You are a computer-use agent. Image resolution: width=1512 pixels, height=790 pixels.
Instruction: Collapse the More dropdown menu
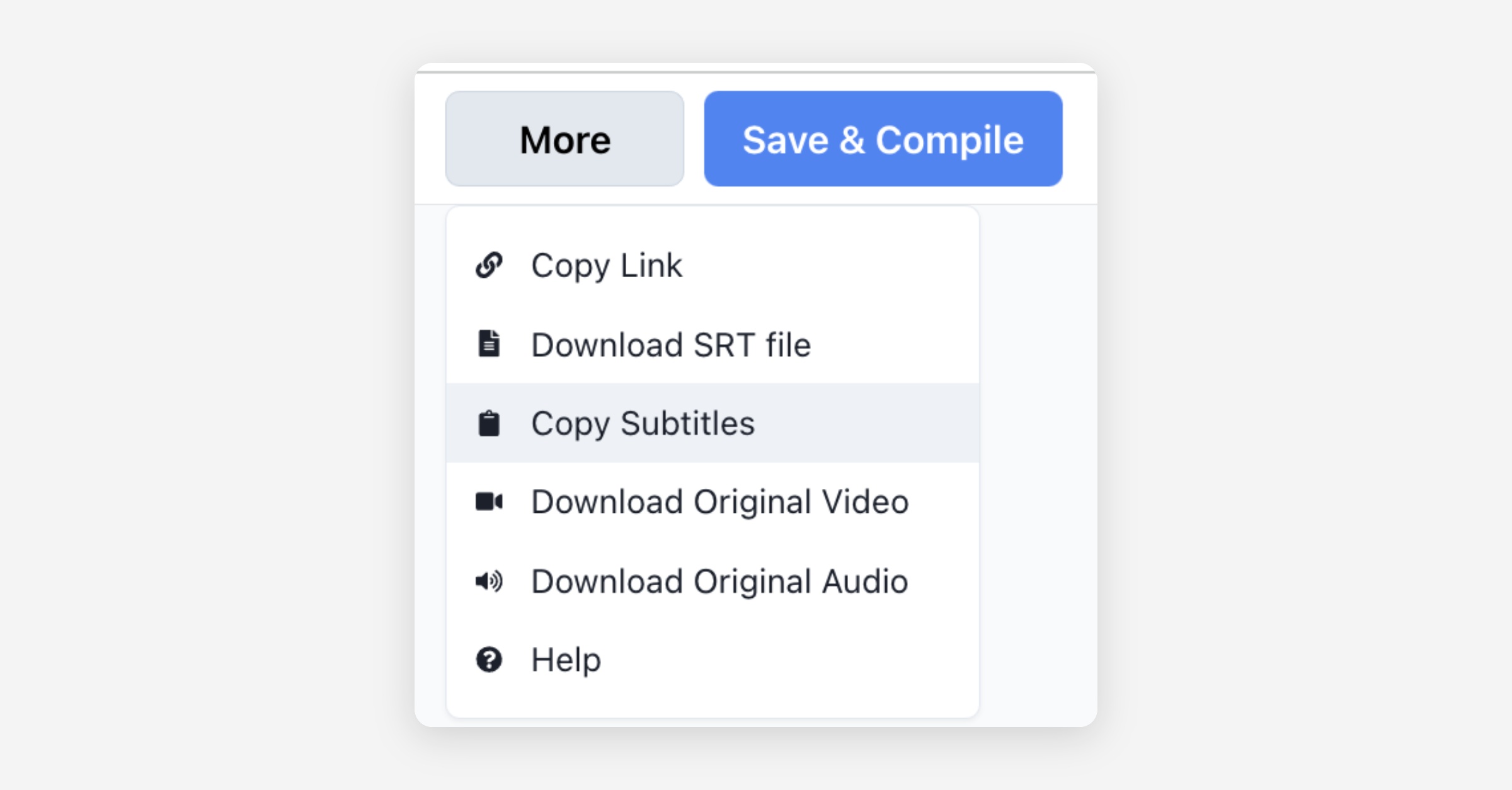tap(564, 139)
